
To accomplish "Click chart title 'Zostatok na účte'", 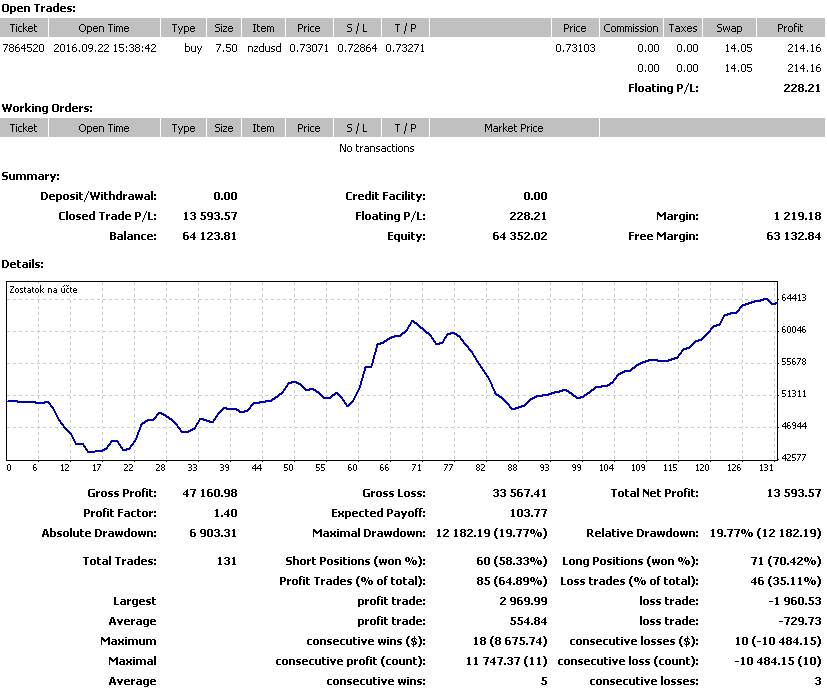I will pos(43,290).
